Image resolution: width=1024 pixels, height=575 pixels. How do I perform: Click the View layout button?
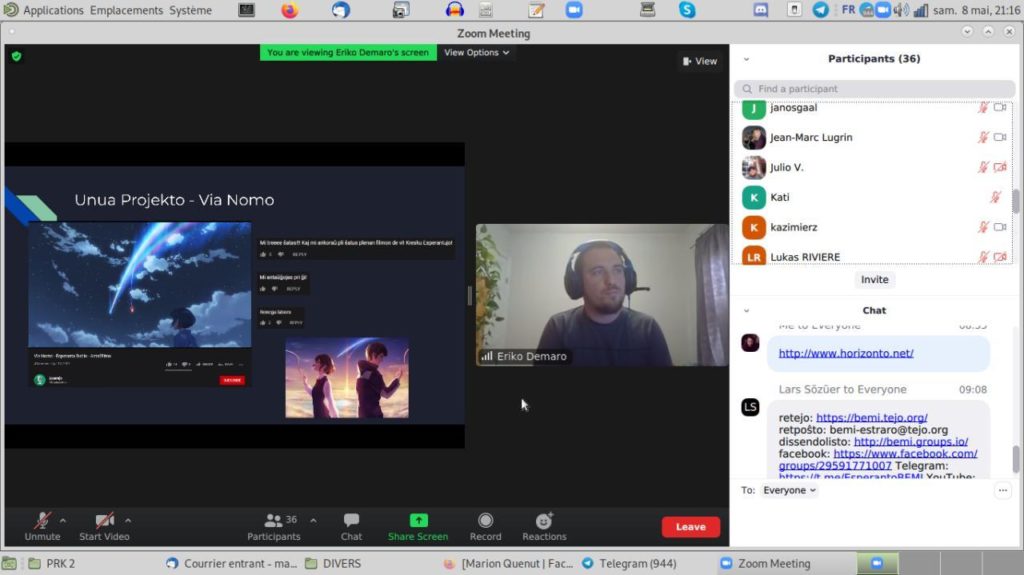[700, 61]
